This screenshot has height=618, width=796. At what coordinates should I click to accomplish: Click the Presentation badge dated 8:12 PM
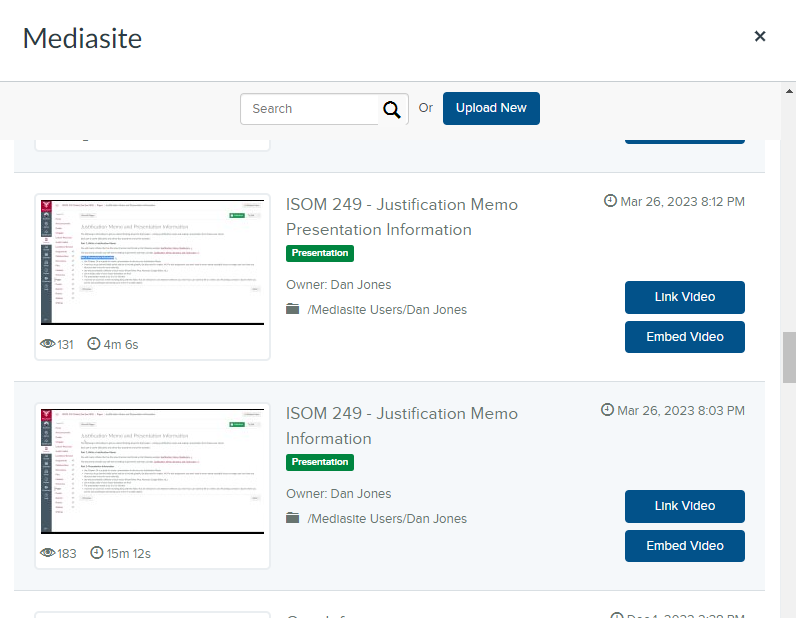pyautogui.click(x=320, y=253)
